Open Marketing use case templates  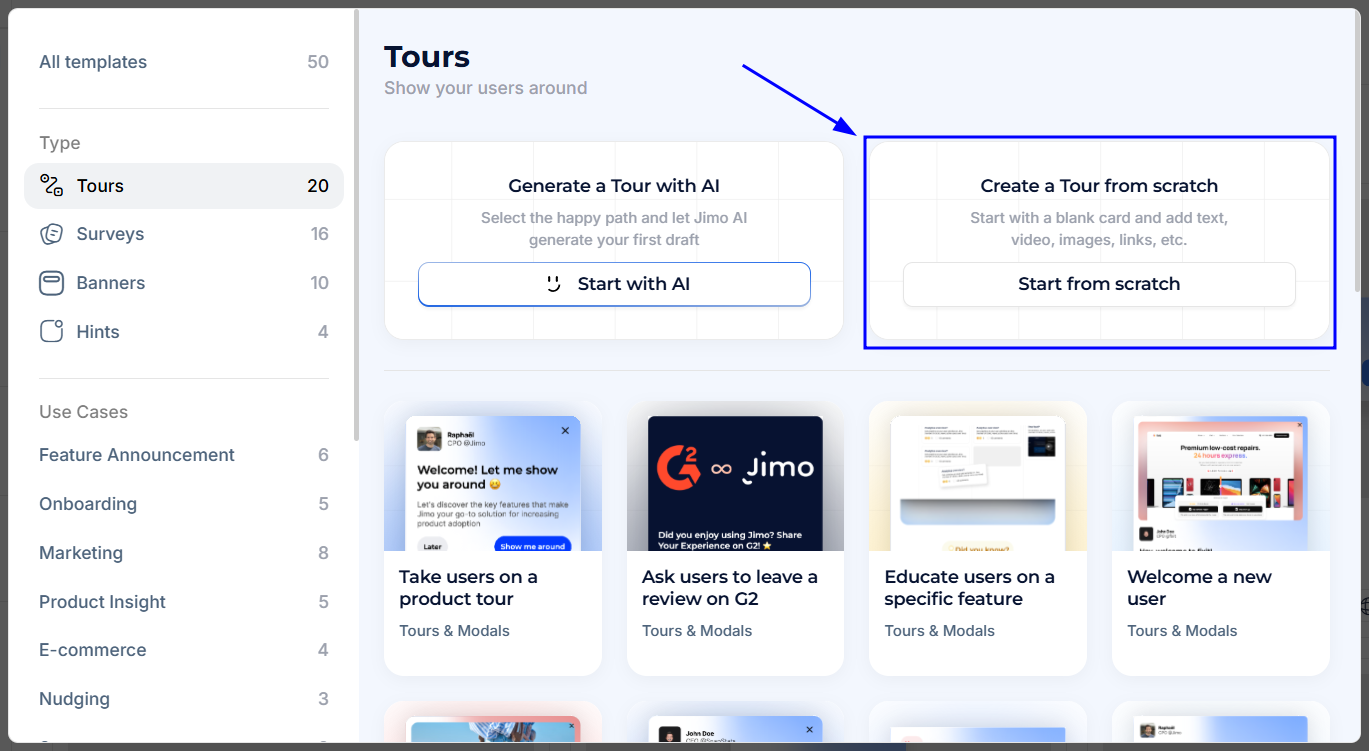(x=81, y=553)
